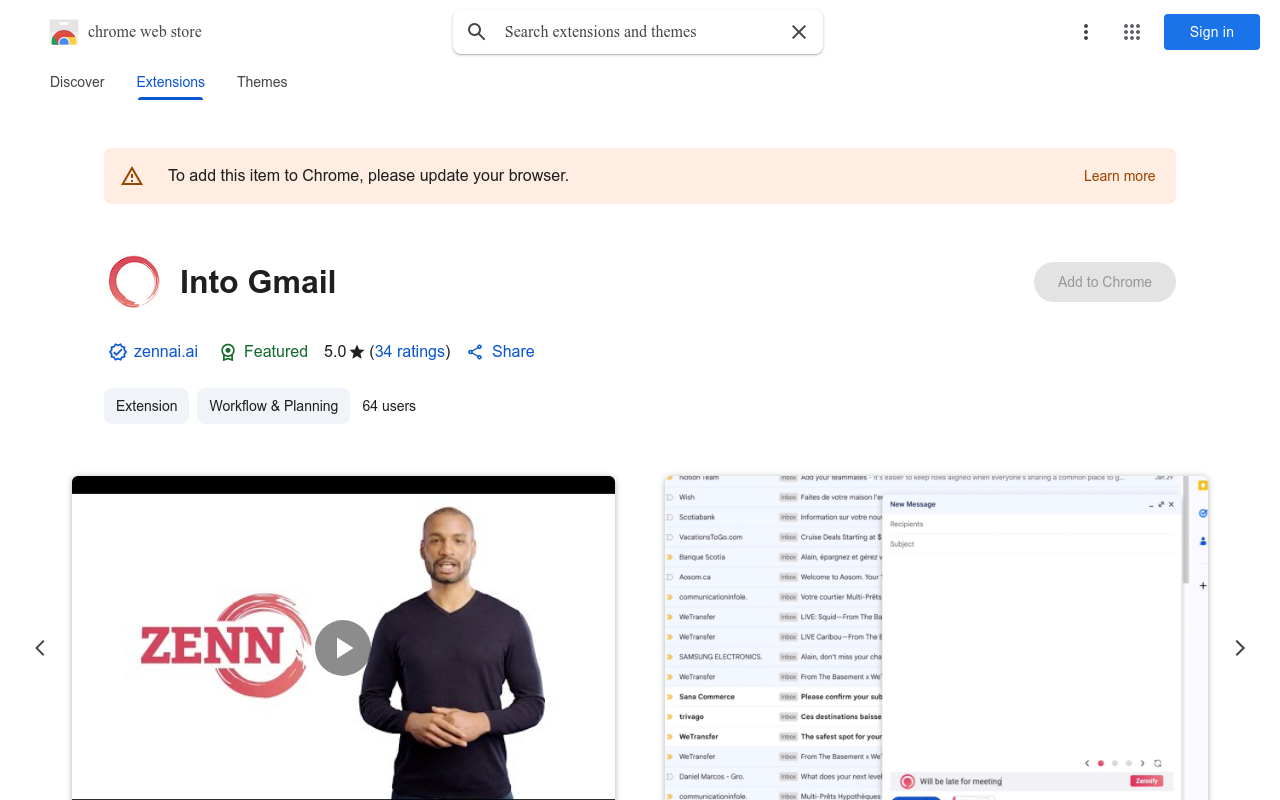
Task: Click the 5.0 rating value
Action: coord(335,352)
